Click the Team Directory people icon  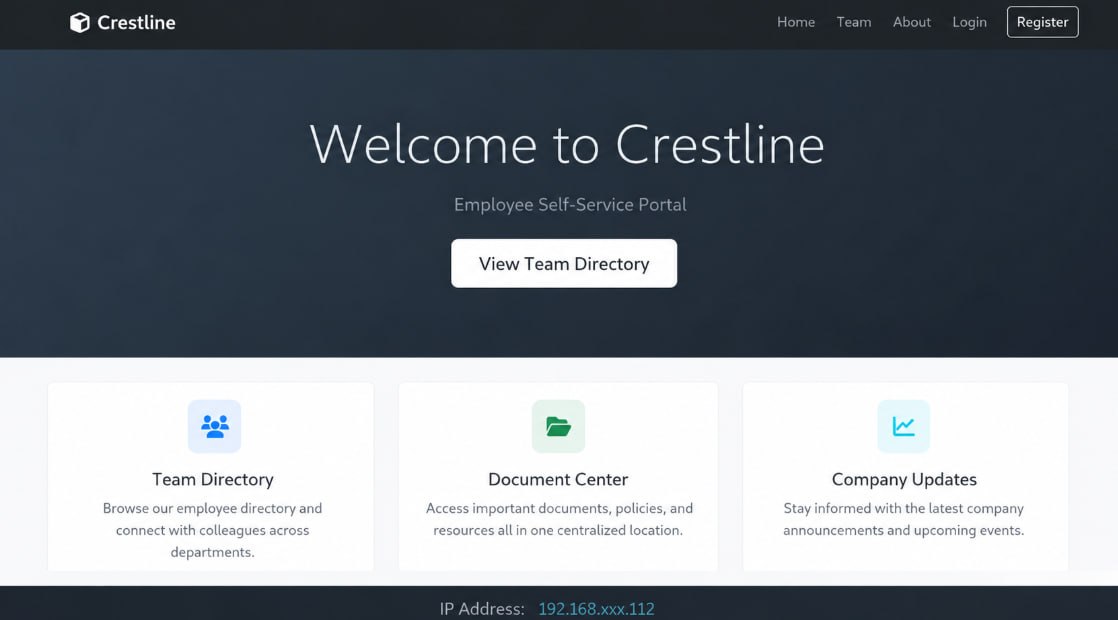[215, 426]
